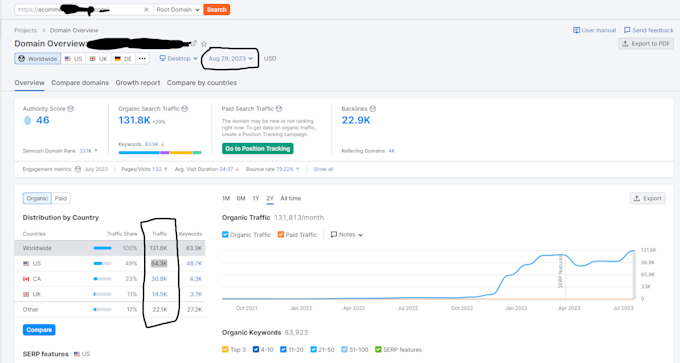Viewport: 680px width, 363px height.
Task: Click Export to PDF button
Action: point(646,43)
